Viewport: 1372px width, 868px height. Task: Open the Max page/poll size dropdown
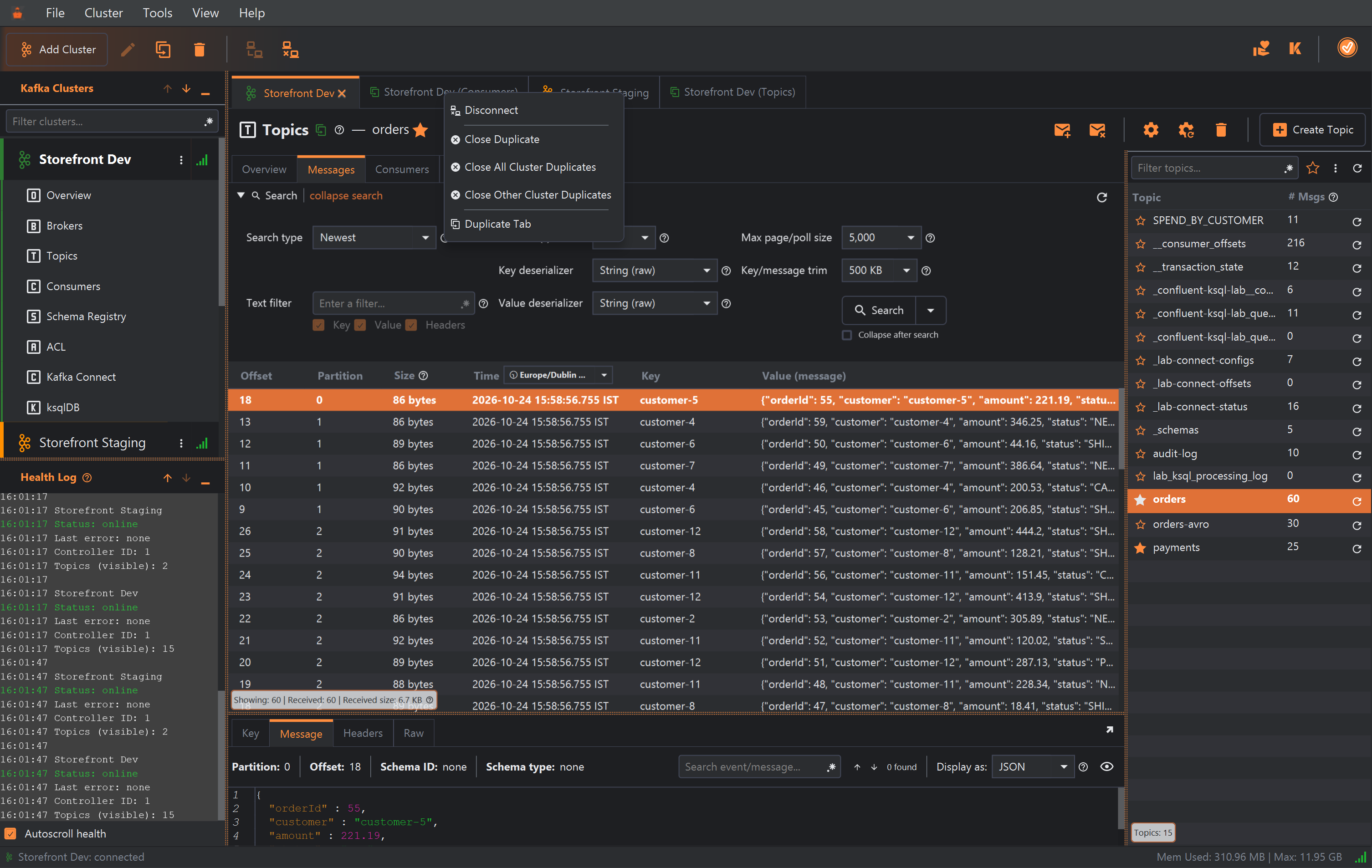point(881,238)
